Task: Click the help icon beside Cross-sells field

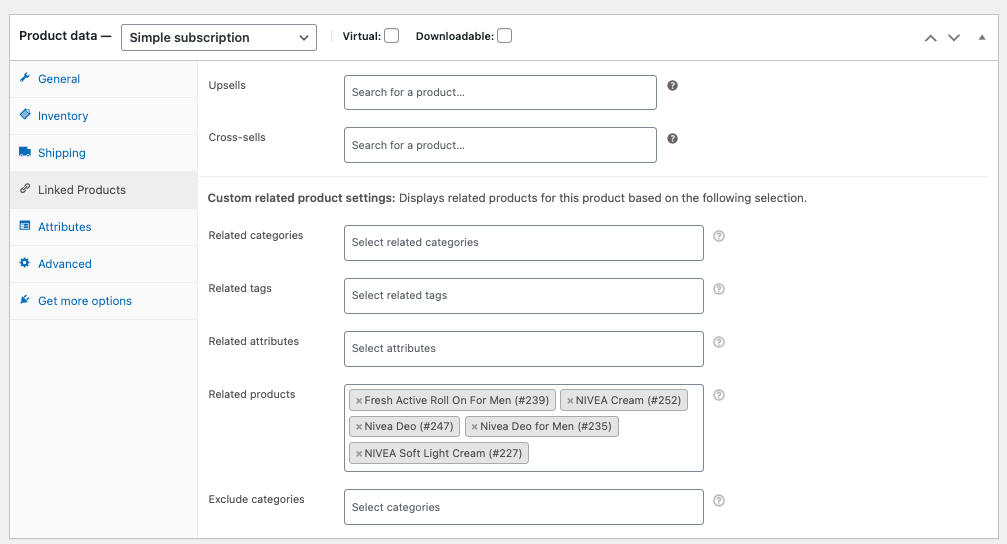Action: point(672,138)
